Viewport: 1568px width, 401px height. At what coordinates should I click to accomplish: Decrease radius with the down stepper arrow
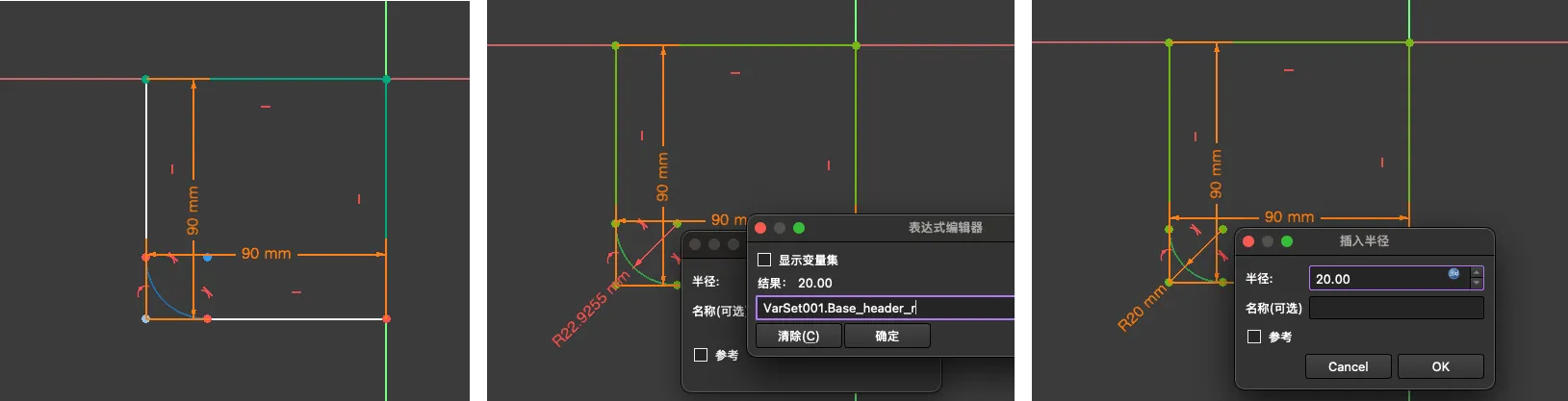1477,284
